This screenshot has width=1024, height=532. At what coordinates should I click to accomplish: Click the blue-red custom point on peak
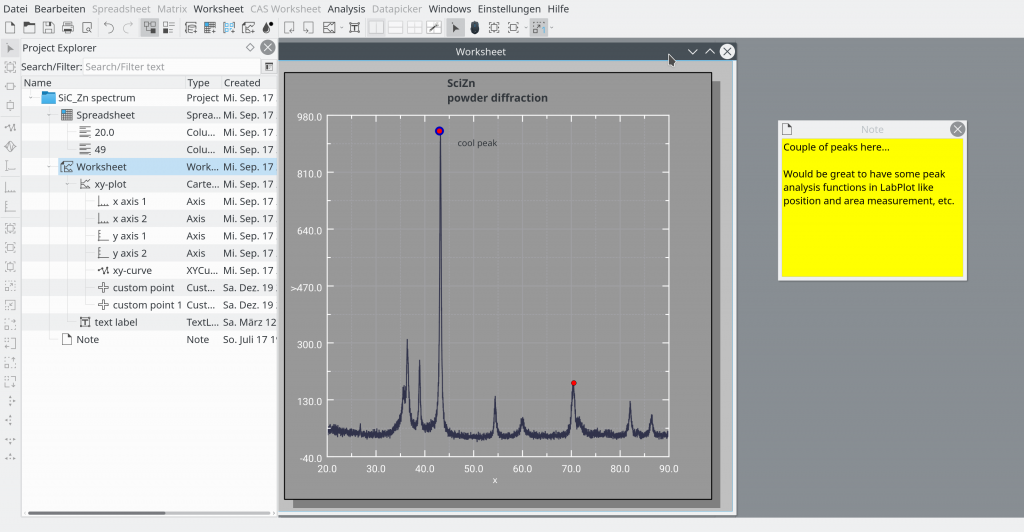pos(440,131)
